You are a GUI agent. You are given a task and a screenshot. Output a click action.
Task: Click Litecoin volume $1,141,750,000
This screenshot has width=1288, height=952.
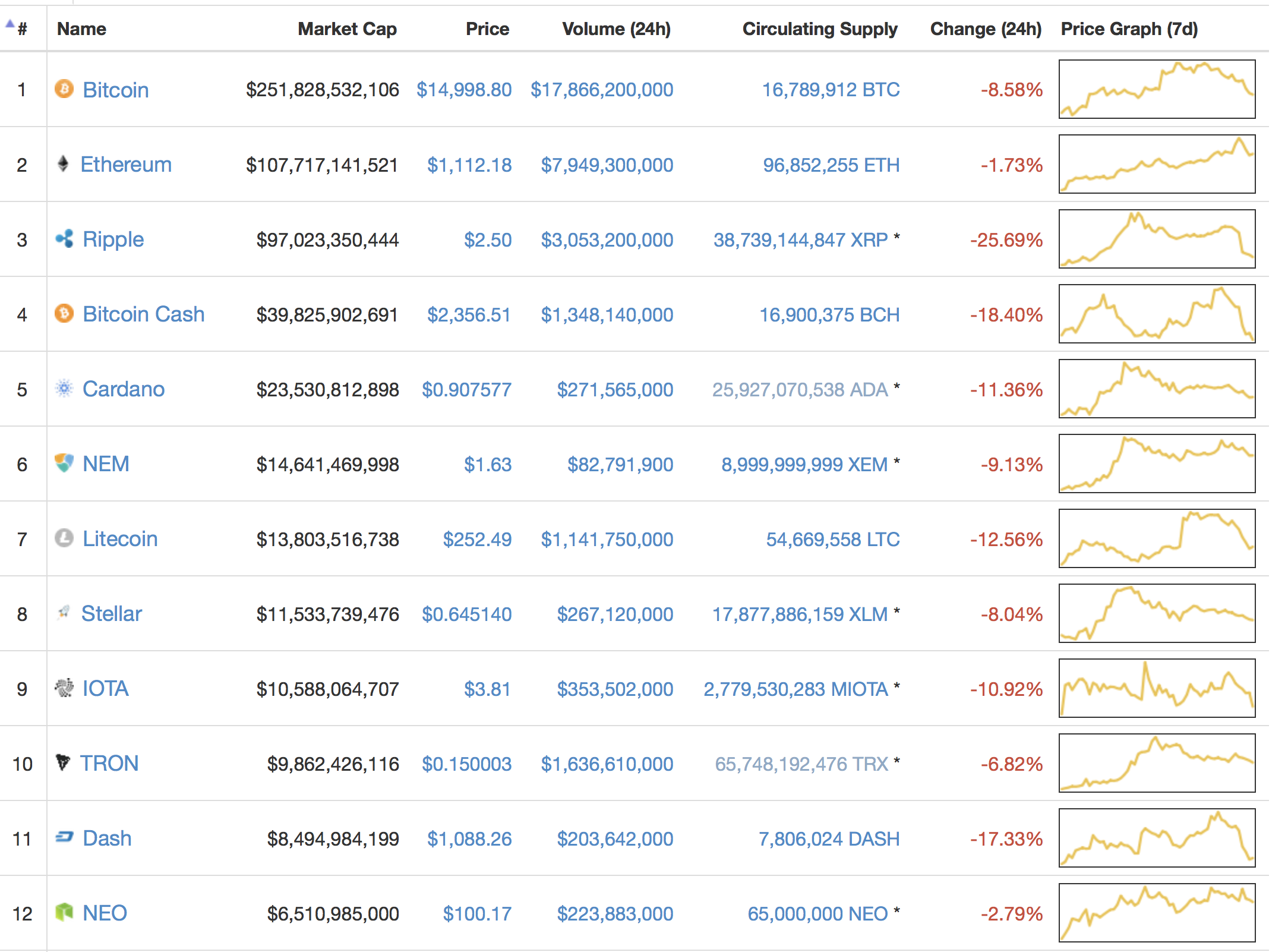tap(607, 540)
